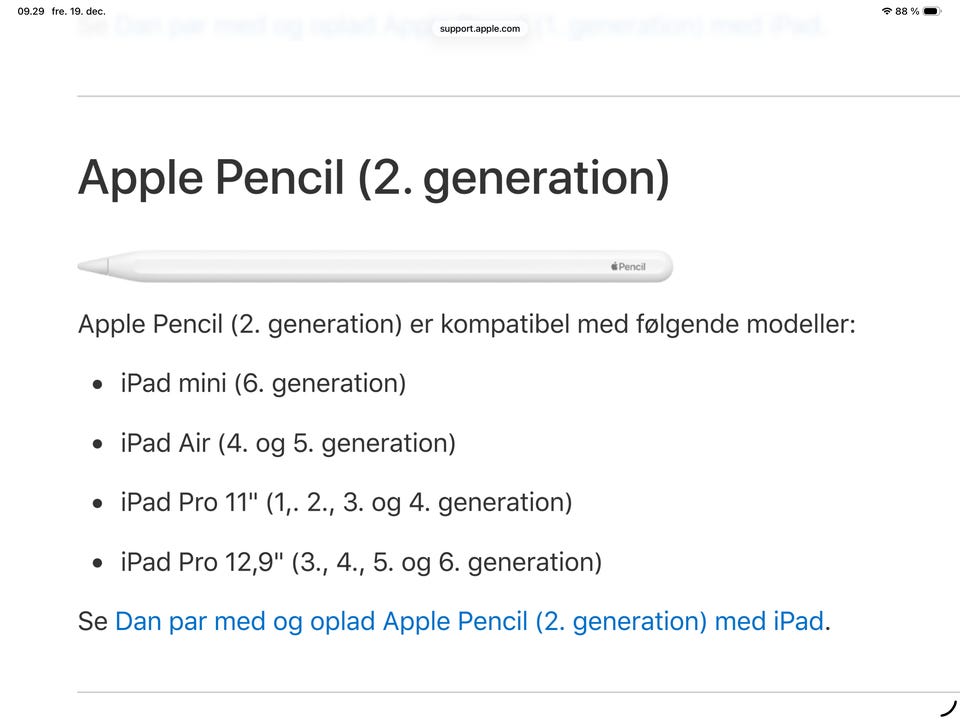Viewport: 960px width, 720px height.
Task: Tap the Apple Pencil (2. generation) heading
Action: coord(373,178)
